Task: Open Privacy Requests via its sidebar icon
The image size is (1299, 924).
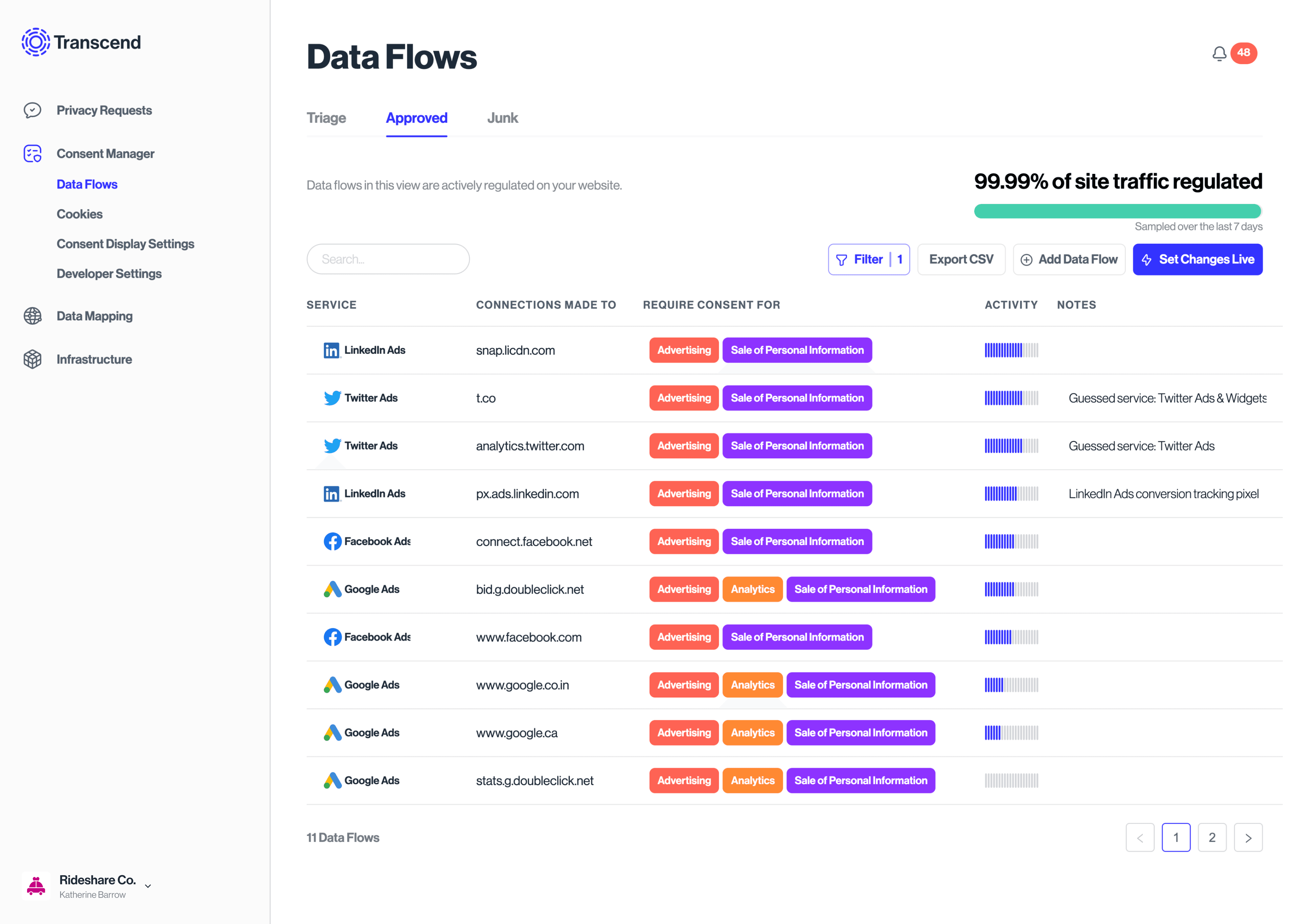Action: (32, 110)
